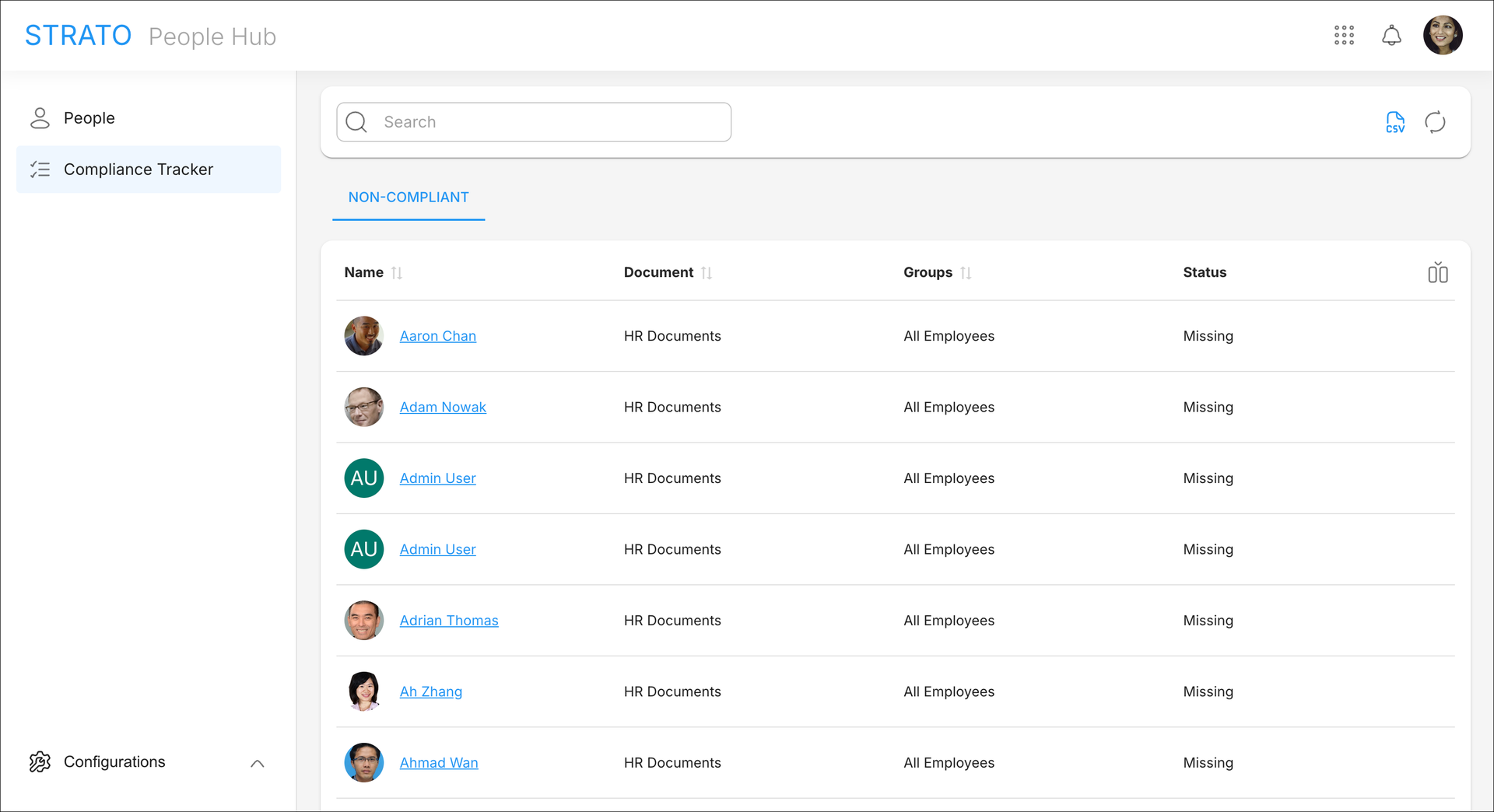
Task: Collapse the Configurations section chevron
Action: tap(258, 763)
